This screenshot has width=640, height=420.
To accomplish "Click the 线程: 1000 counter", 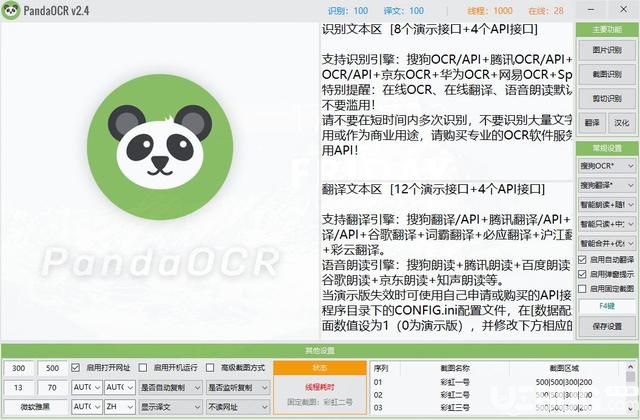I will click(490, 11).
